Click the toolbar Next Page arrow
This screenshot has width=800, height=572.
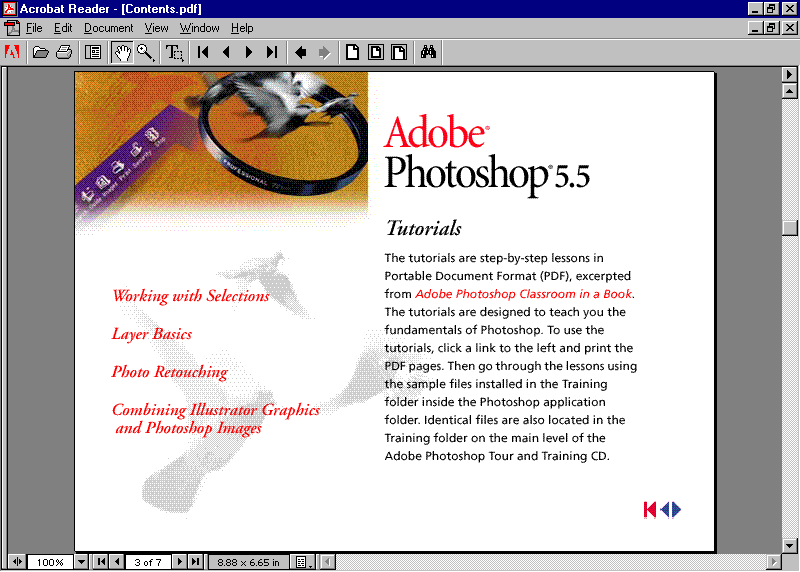tap(249, 52)
